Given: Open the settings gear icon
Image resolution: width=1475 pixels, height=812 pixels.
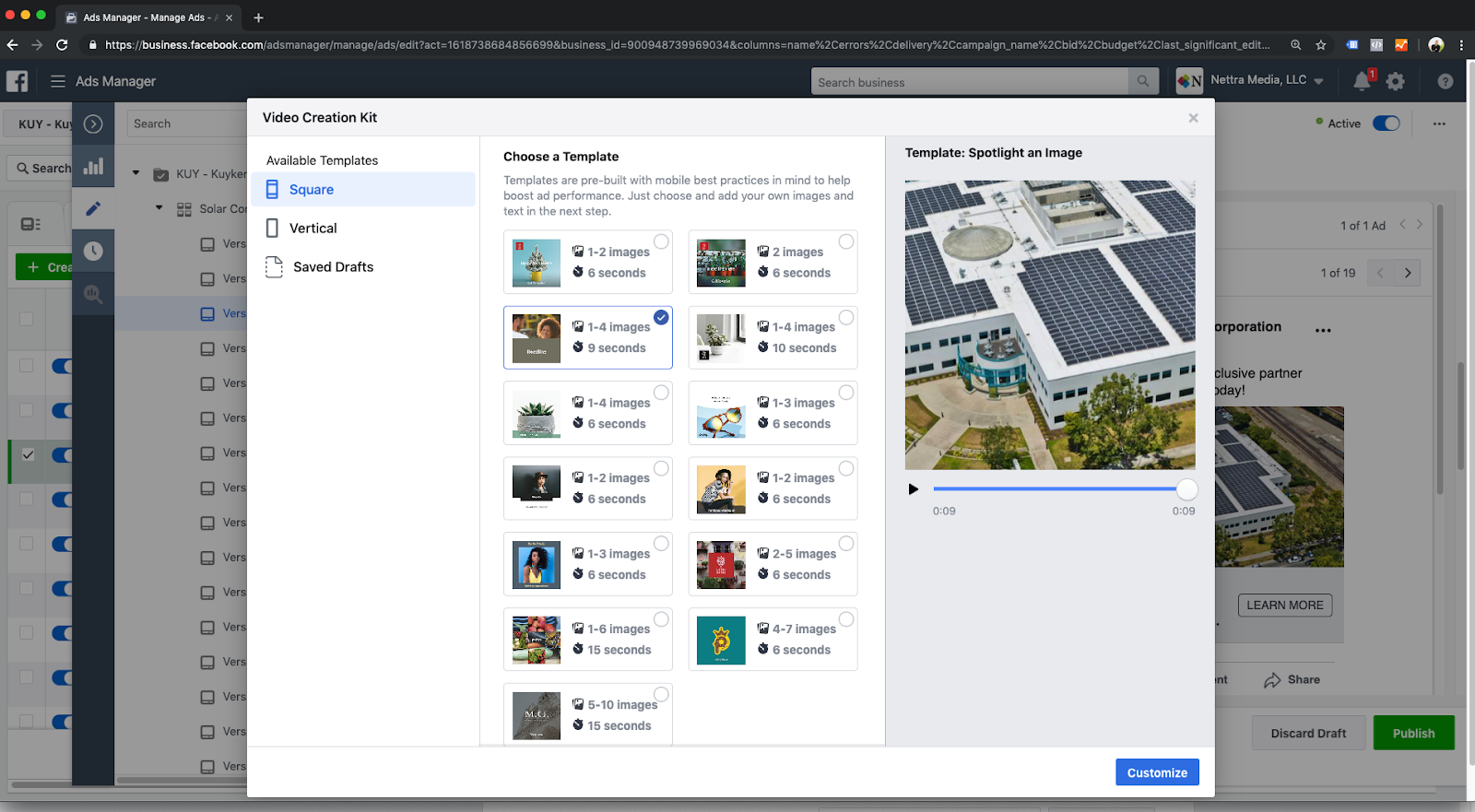Looking at the screenshot, I should tap(1396, 81).
